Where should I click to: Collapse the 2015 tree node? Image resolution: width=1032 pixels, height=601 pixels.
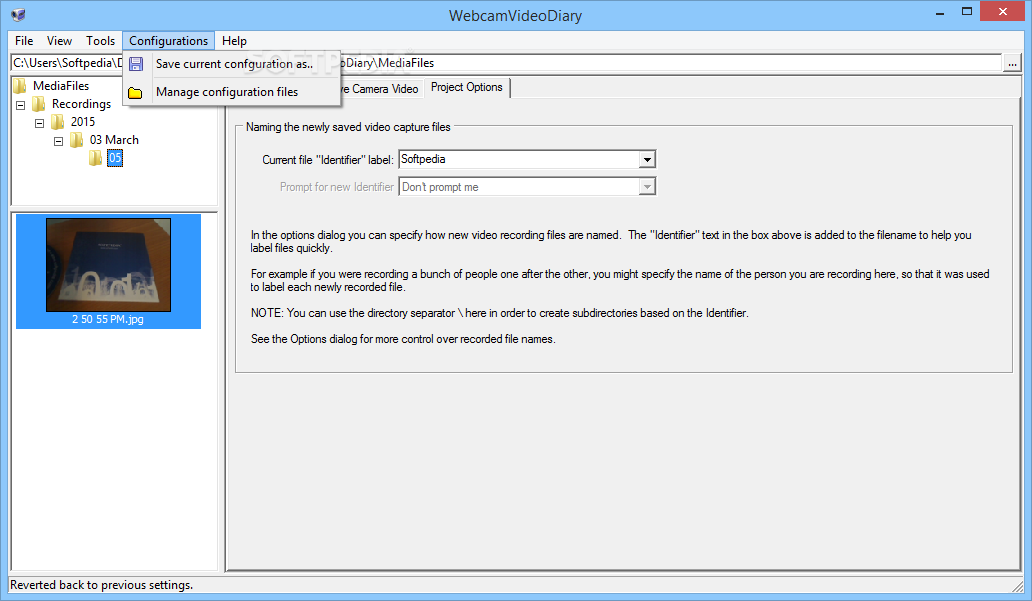(x=39, y=123)
